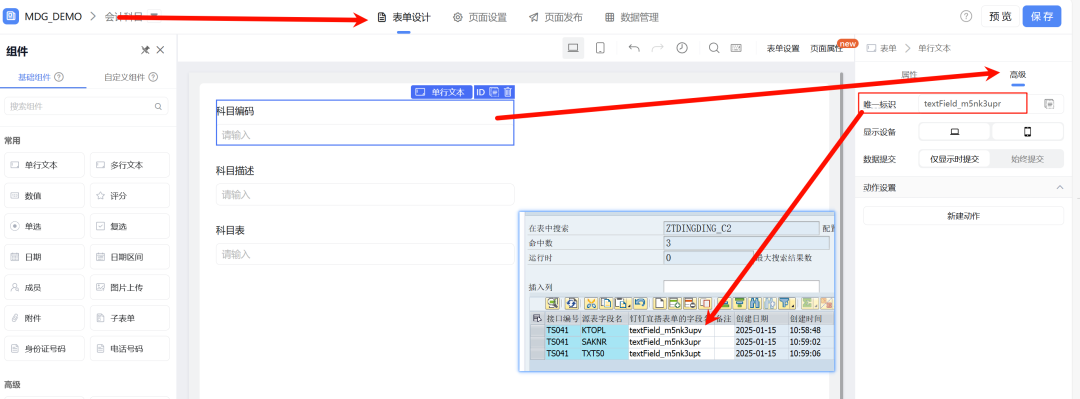Viewport: 1080px width, 399px height.
Task: Show help for 自定义组件
Action: pyautogui.click(x=153, y=77)
